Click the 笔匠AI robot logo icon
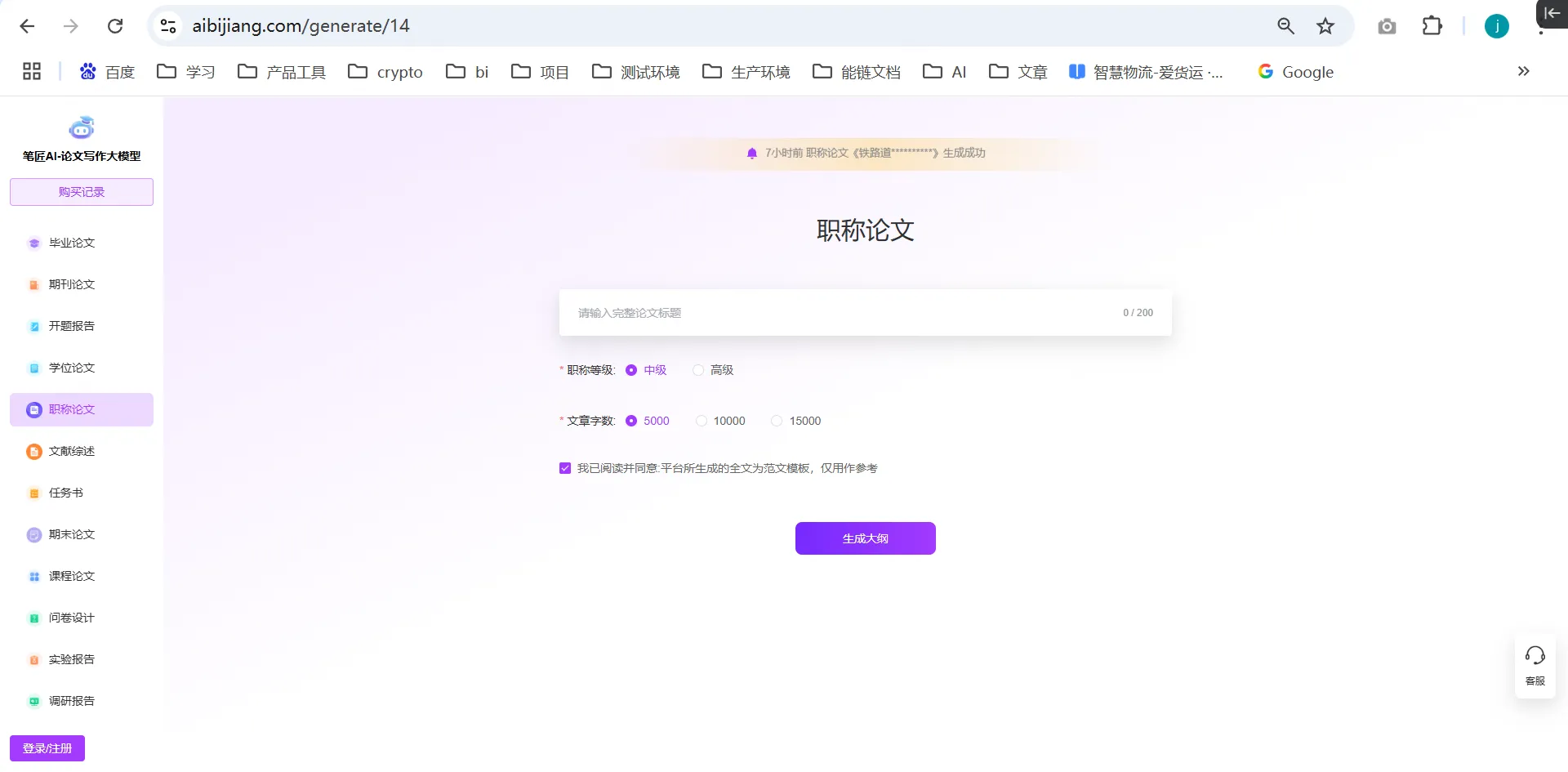The width and height of the screenshot is (1568, 772). [x=82, y=127]
